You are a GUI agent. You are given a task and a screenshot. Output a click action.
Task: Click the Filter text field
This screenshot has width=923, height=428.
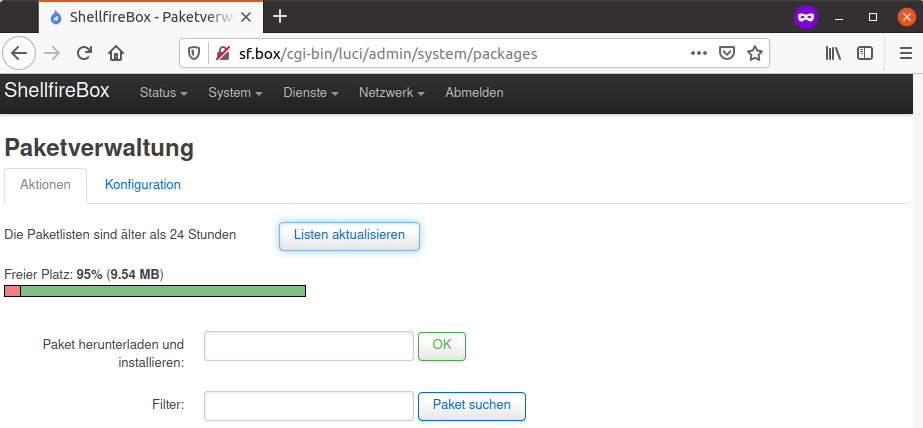tap(309, 406)
